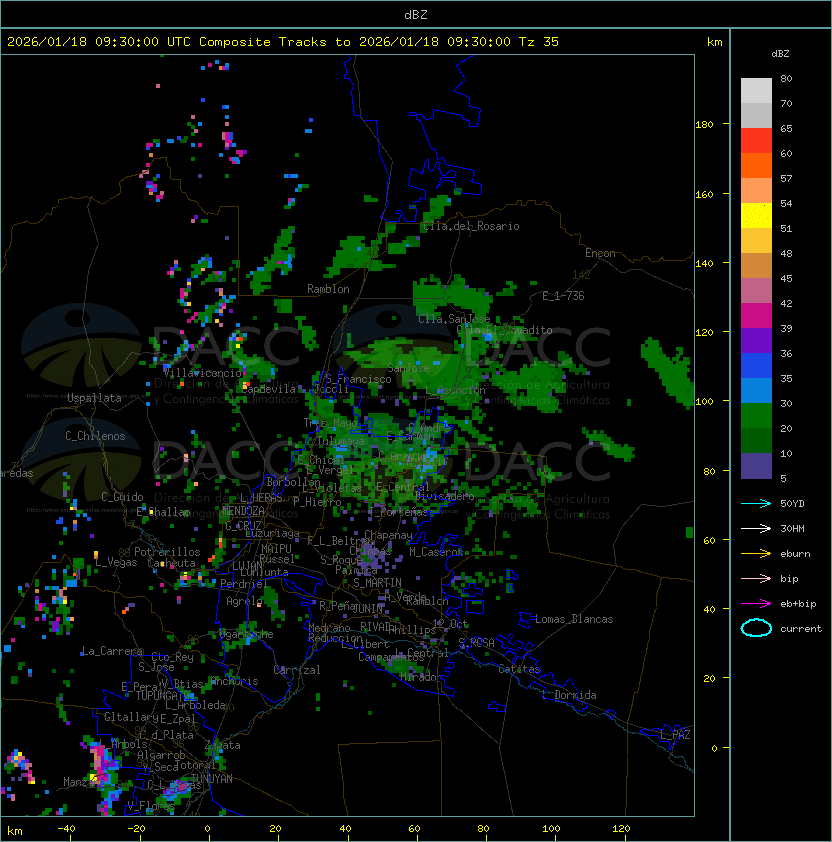Pick the bright yellow 54 dBZ swatch
The height and width of the screenshot is (842, 832).
(756, 215)
